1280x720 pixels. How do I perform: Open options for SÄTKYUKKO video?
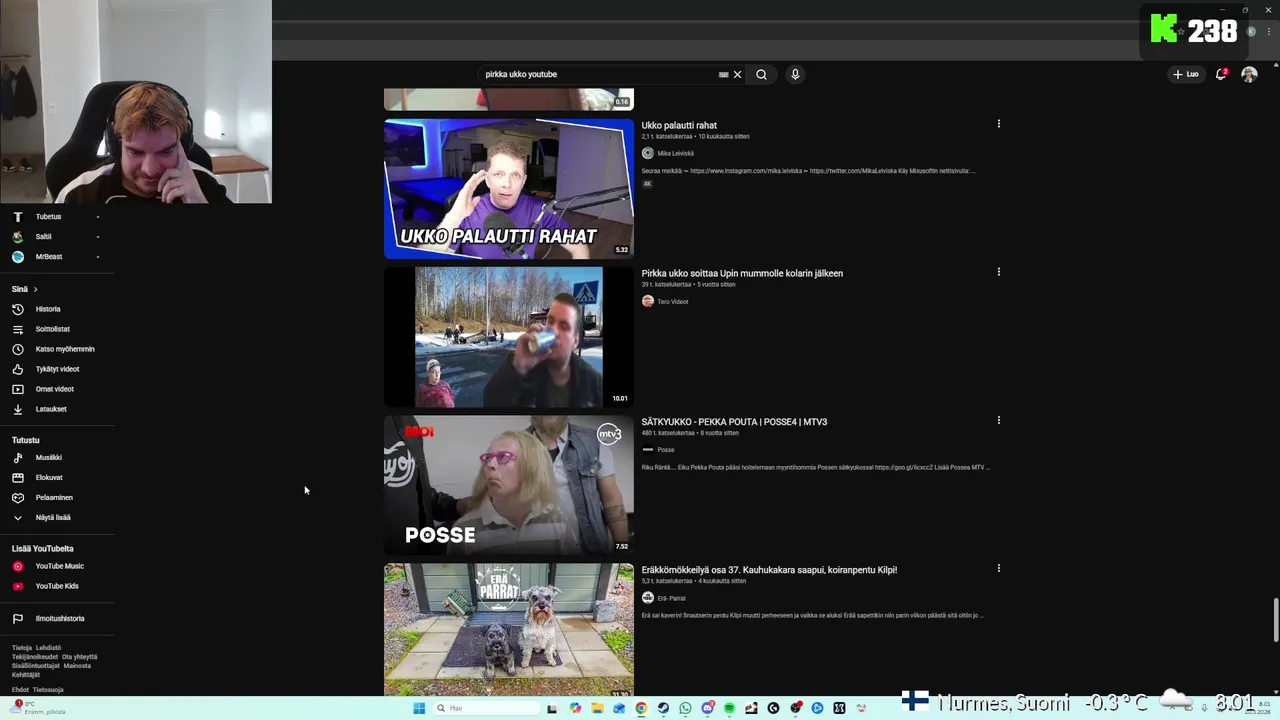tap(998, 420)
